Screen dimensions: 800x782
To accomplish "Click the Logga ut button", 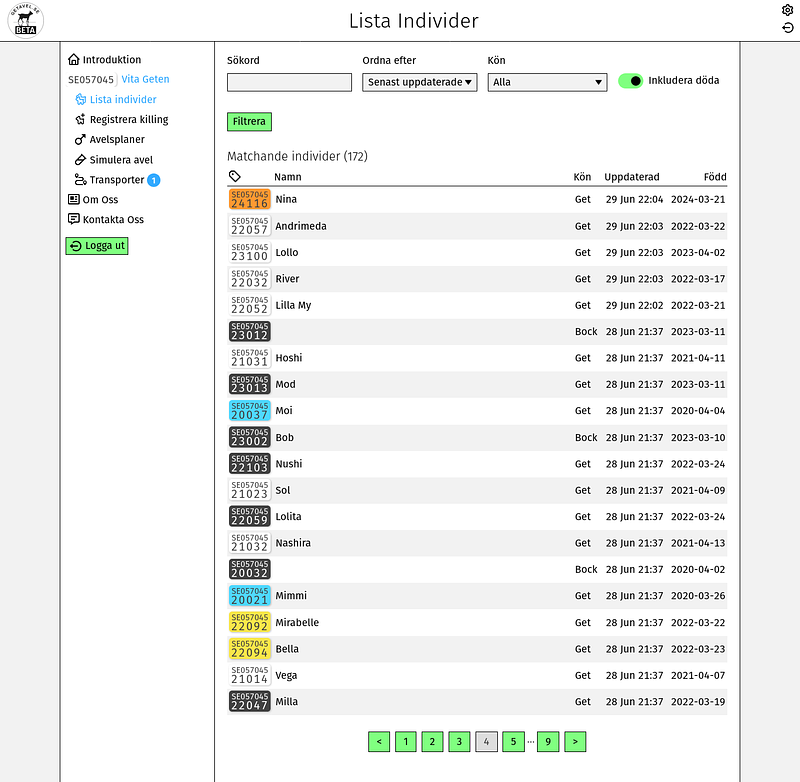I will pos(97,246).
